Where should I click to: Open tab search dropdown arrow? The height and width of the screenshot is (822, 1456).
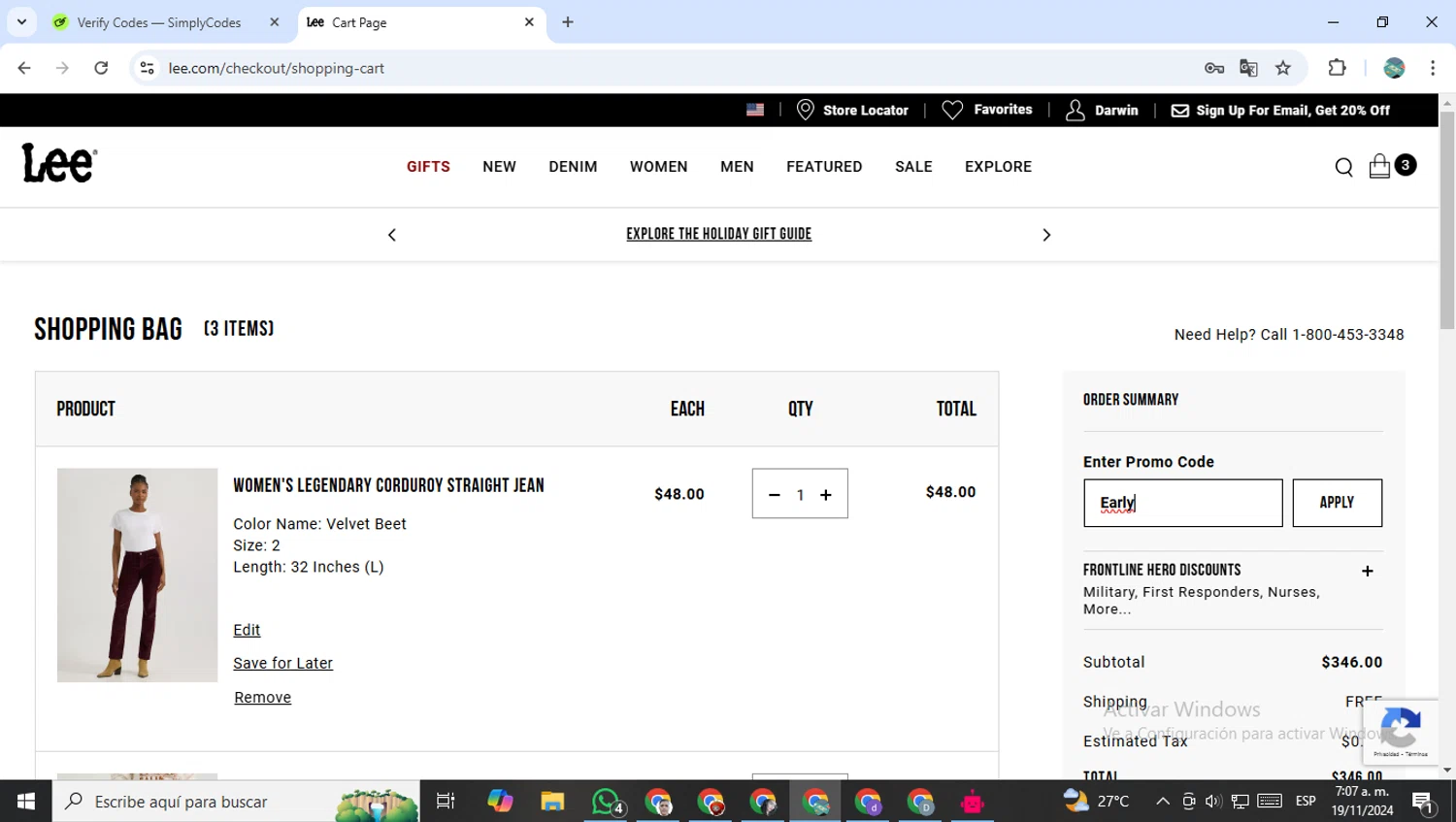click(x=21, y=22)
